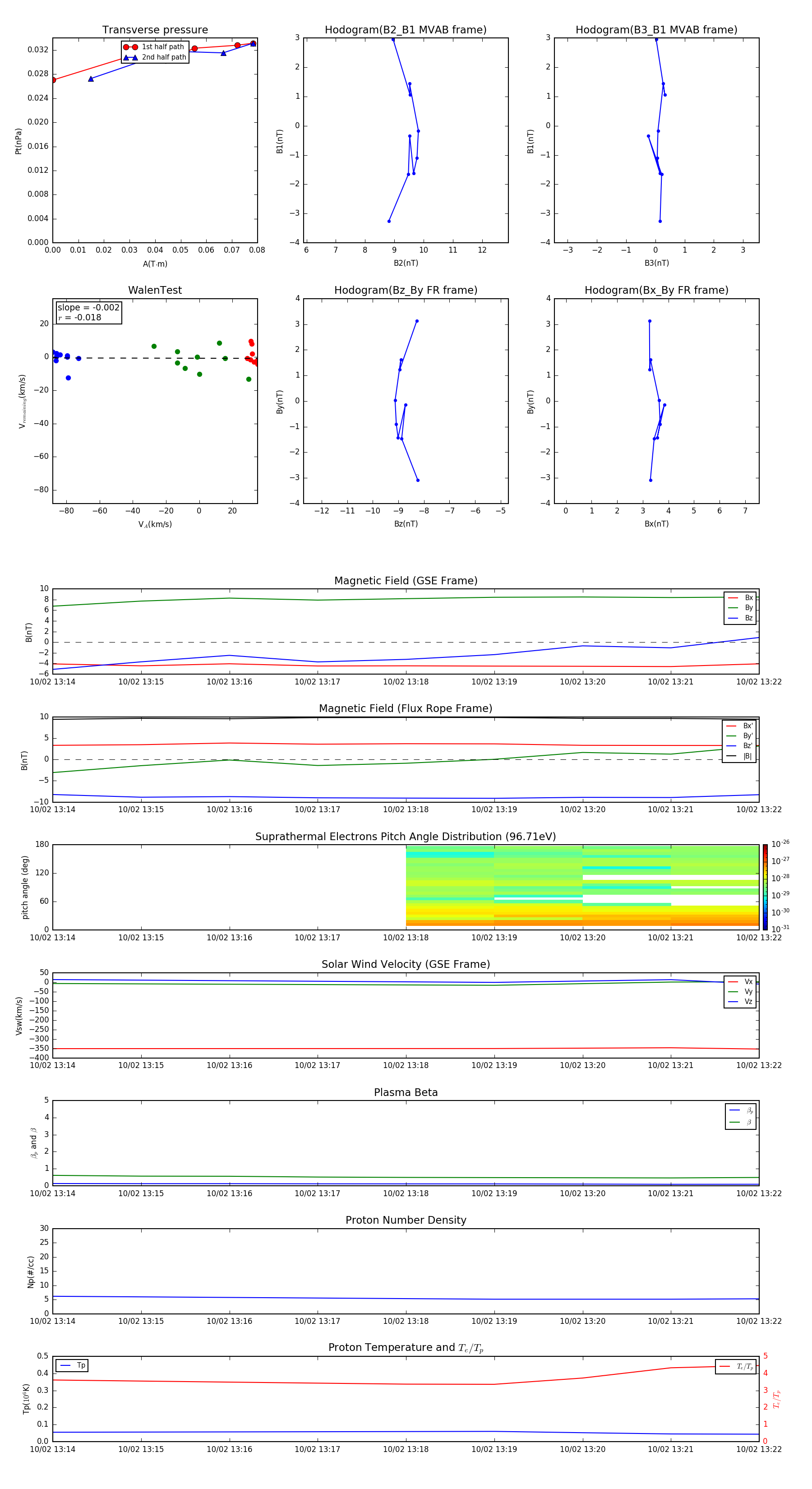Select the "Np(#/cc)" y-axis label

(31, 1271)
